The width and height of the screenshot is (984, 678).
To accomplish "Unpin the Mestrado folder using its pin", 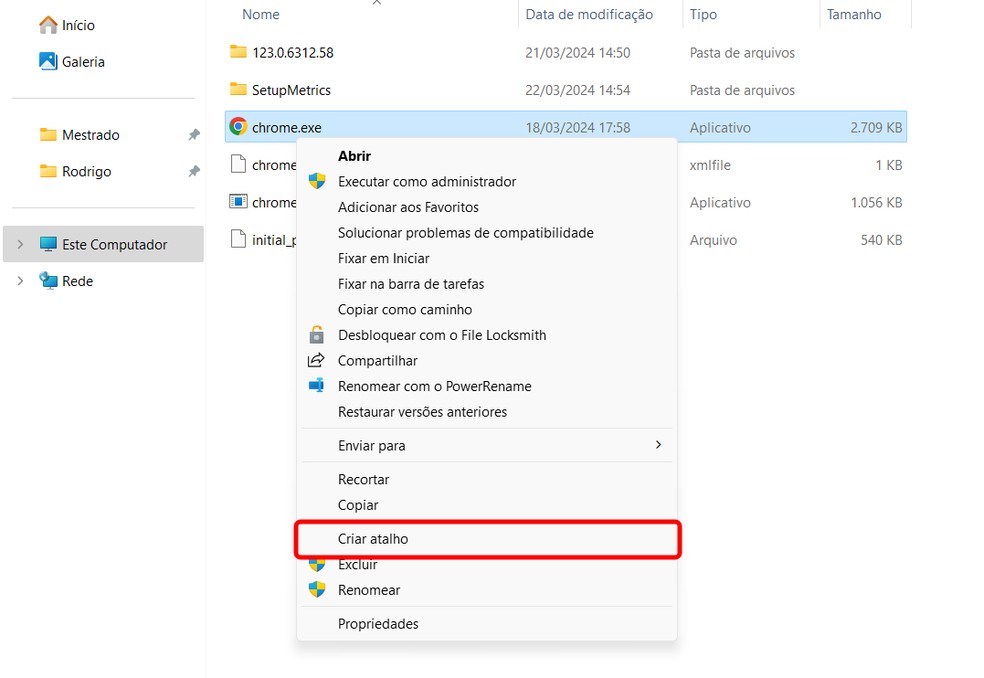I will pyautogui.click(x=194, y=135).
